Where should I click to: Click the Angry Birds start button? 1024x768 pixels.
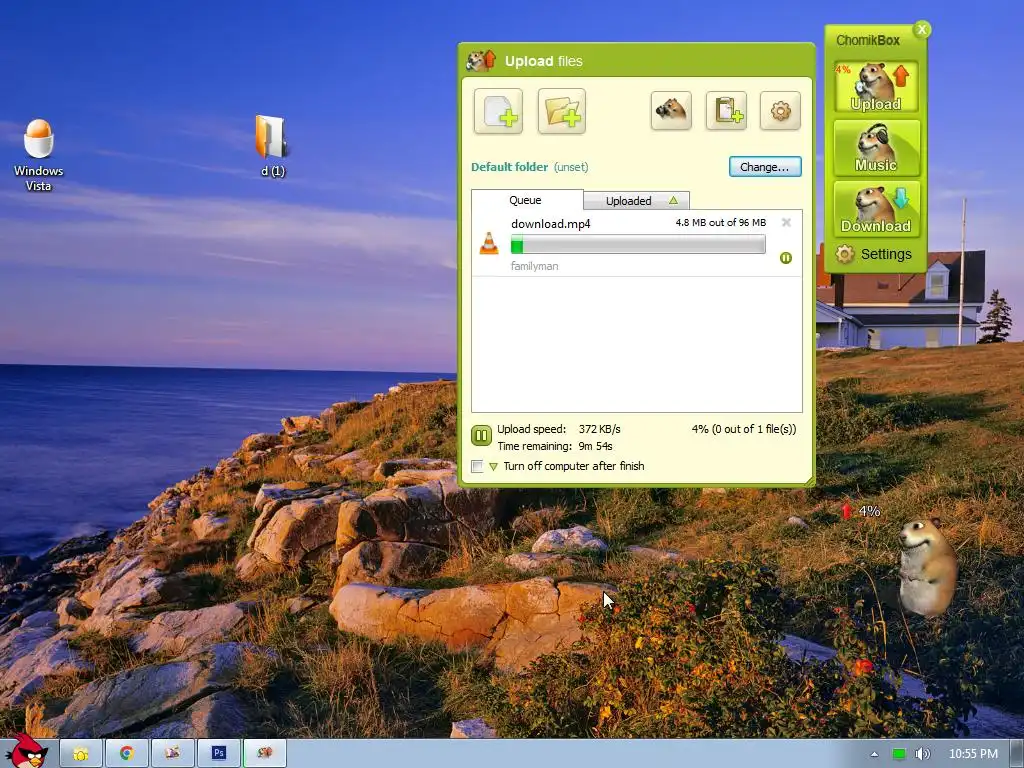click(x=27, y=750)
